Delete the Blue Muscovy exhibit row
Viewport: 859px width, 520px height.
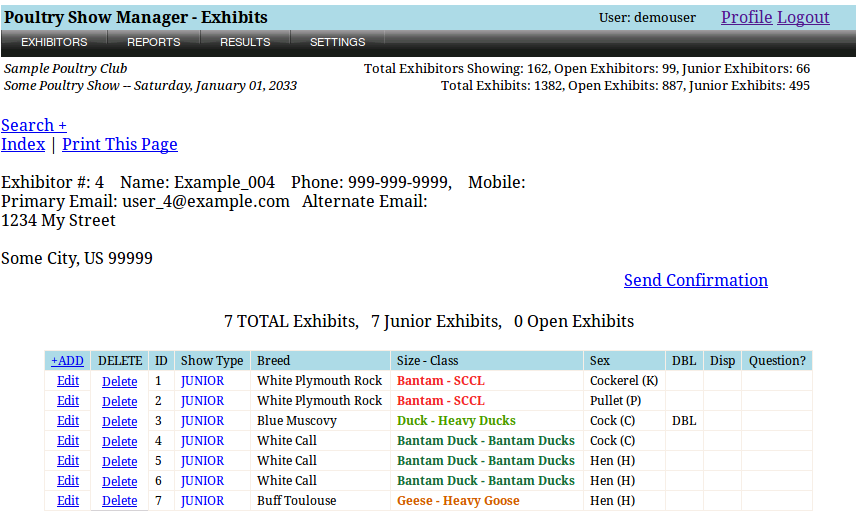[x=120, y=421]
